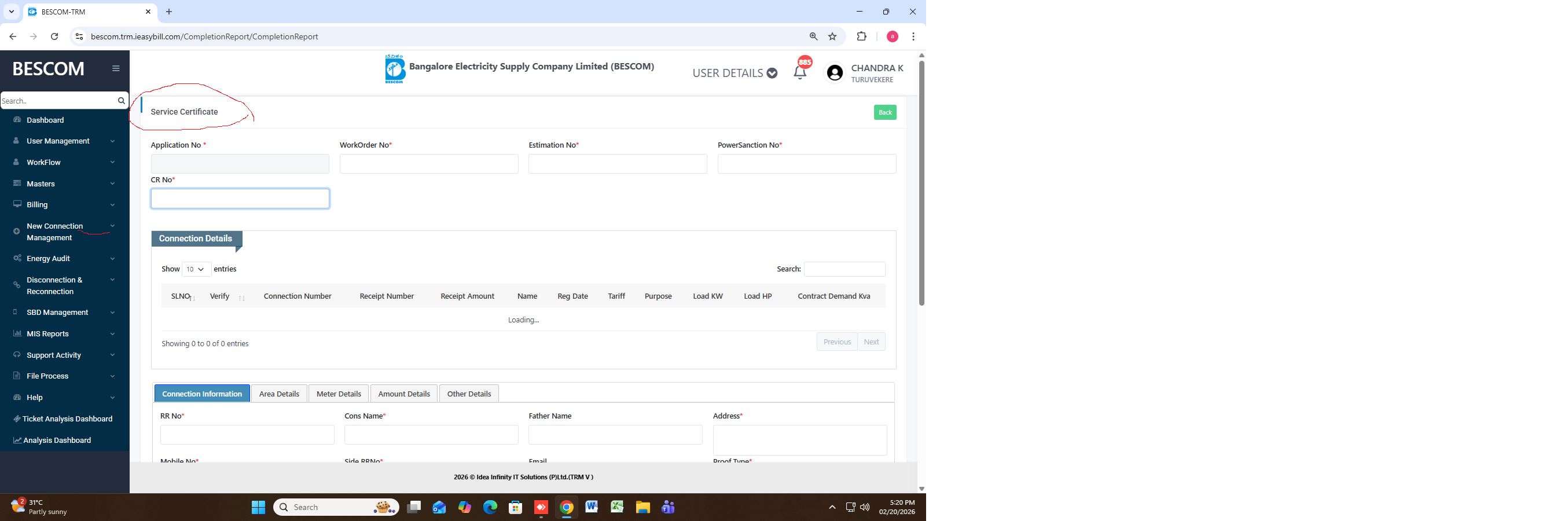Focus the PowerSanction No input field
The width and height of the screenshot is (1568, 521).
click(x=807, y=164)
